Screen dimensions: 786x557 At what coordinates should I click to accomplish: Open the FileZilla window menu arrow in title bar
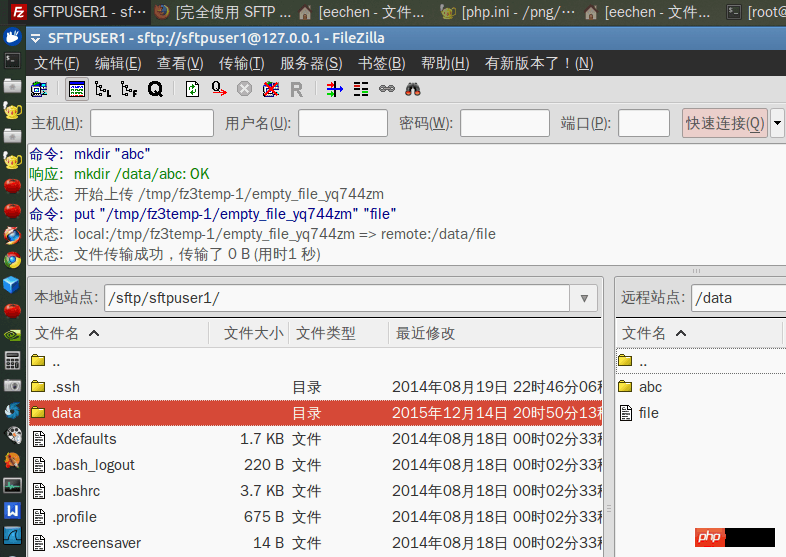[x=36, y=38]
